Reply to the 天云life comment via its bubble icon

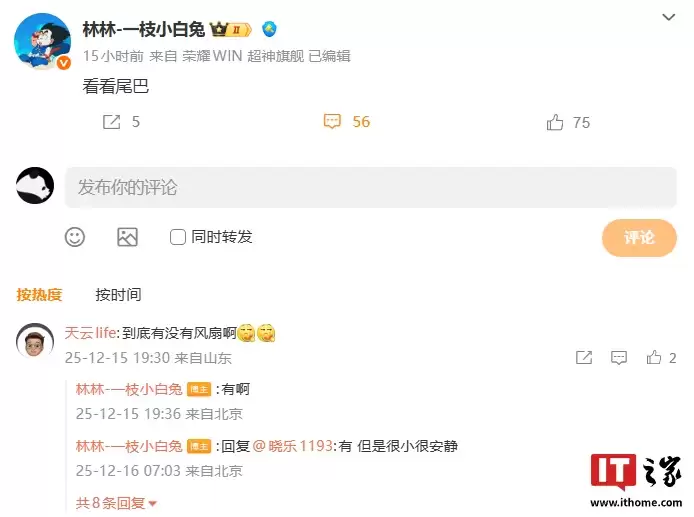[619, 357]
